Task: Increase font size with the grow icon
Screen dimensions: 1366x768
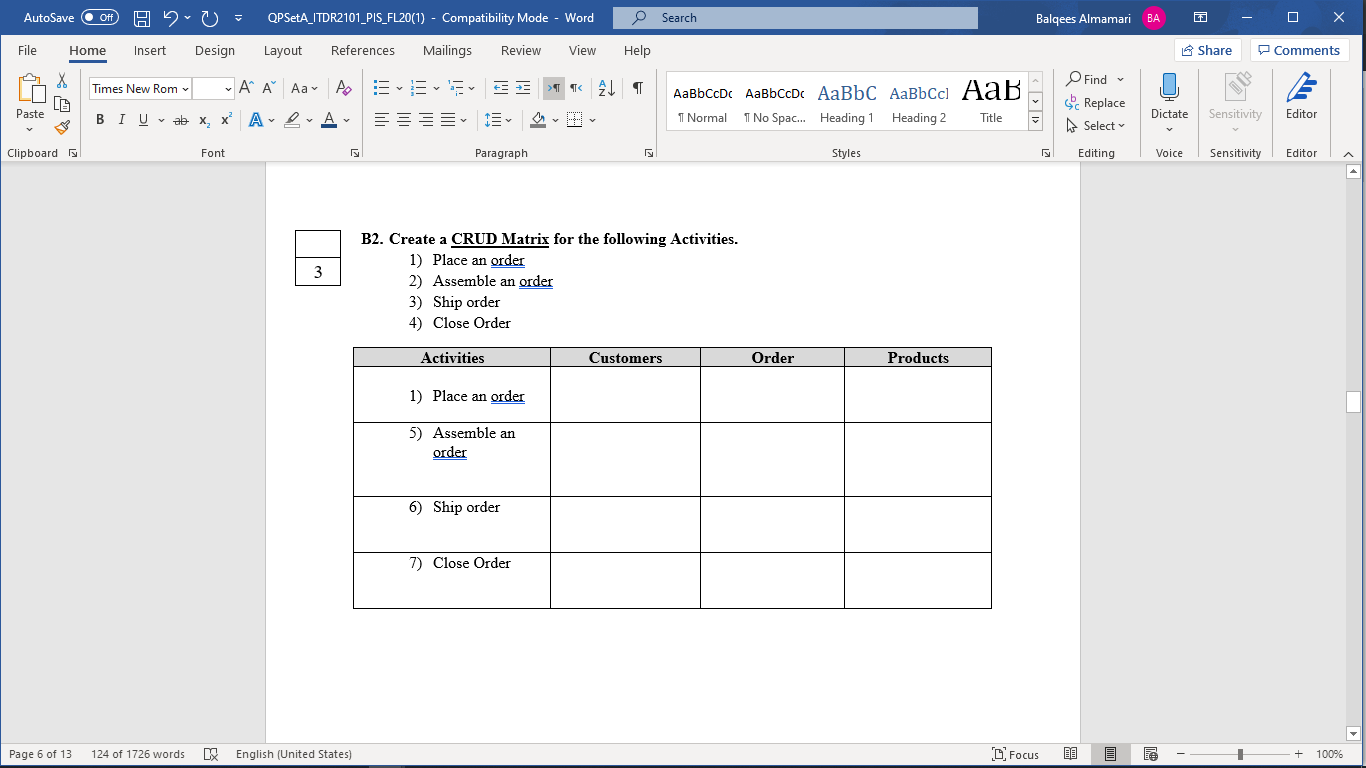Action: [x=247, y=88]
